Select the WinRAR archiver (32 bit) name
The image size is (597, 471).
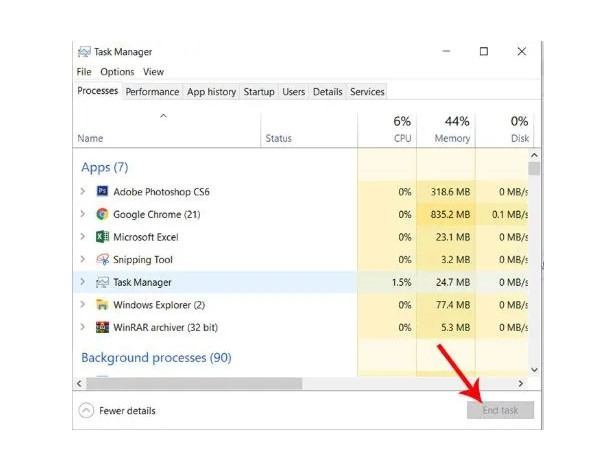166,327
